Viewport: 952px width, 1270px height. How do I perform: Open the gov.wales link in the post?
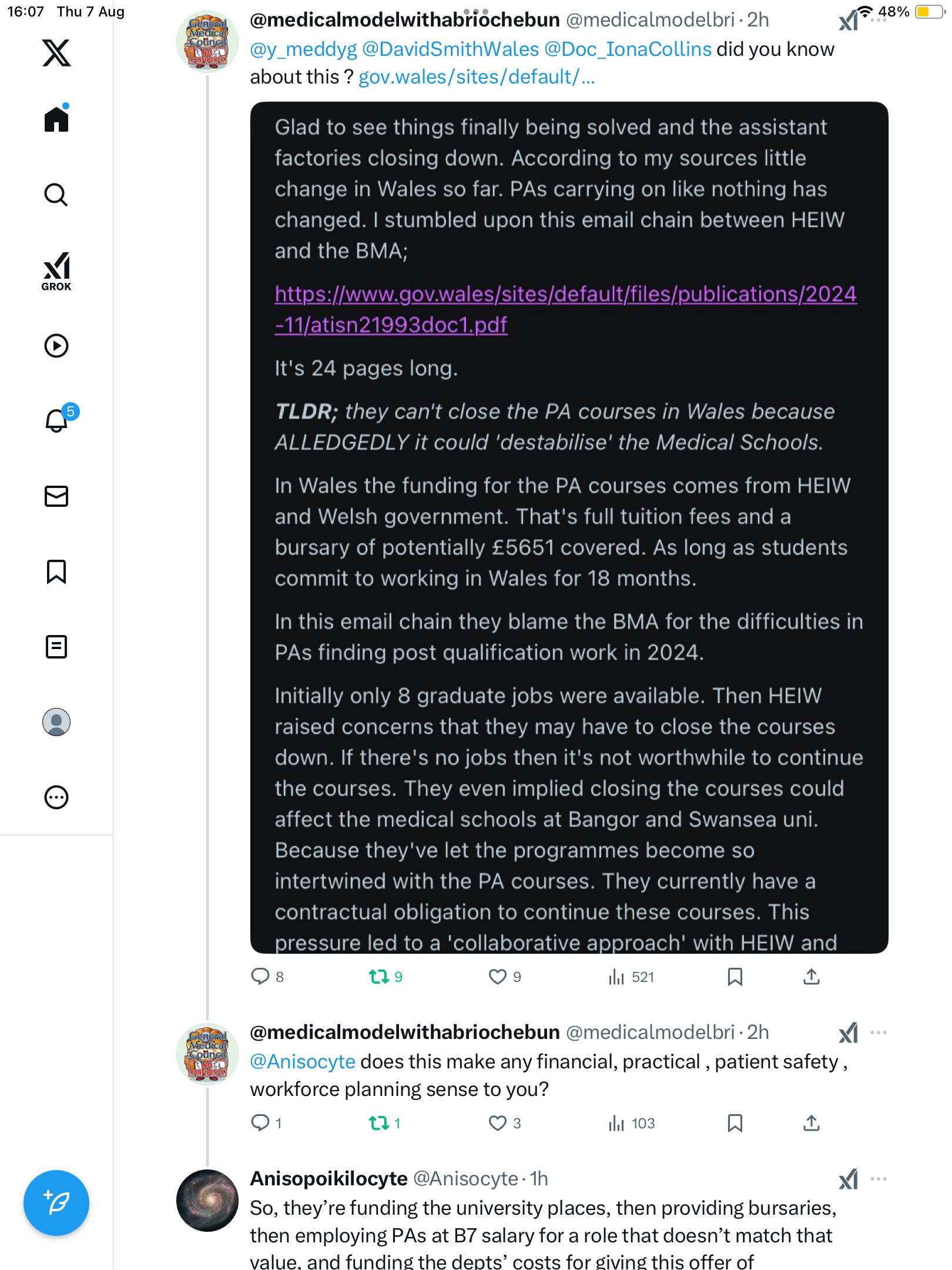coord(476,77)
